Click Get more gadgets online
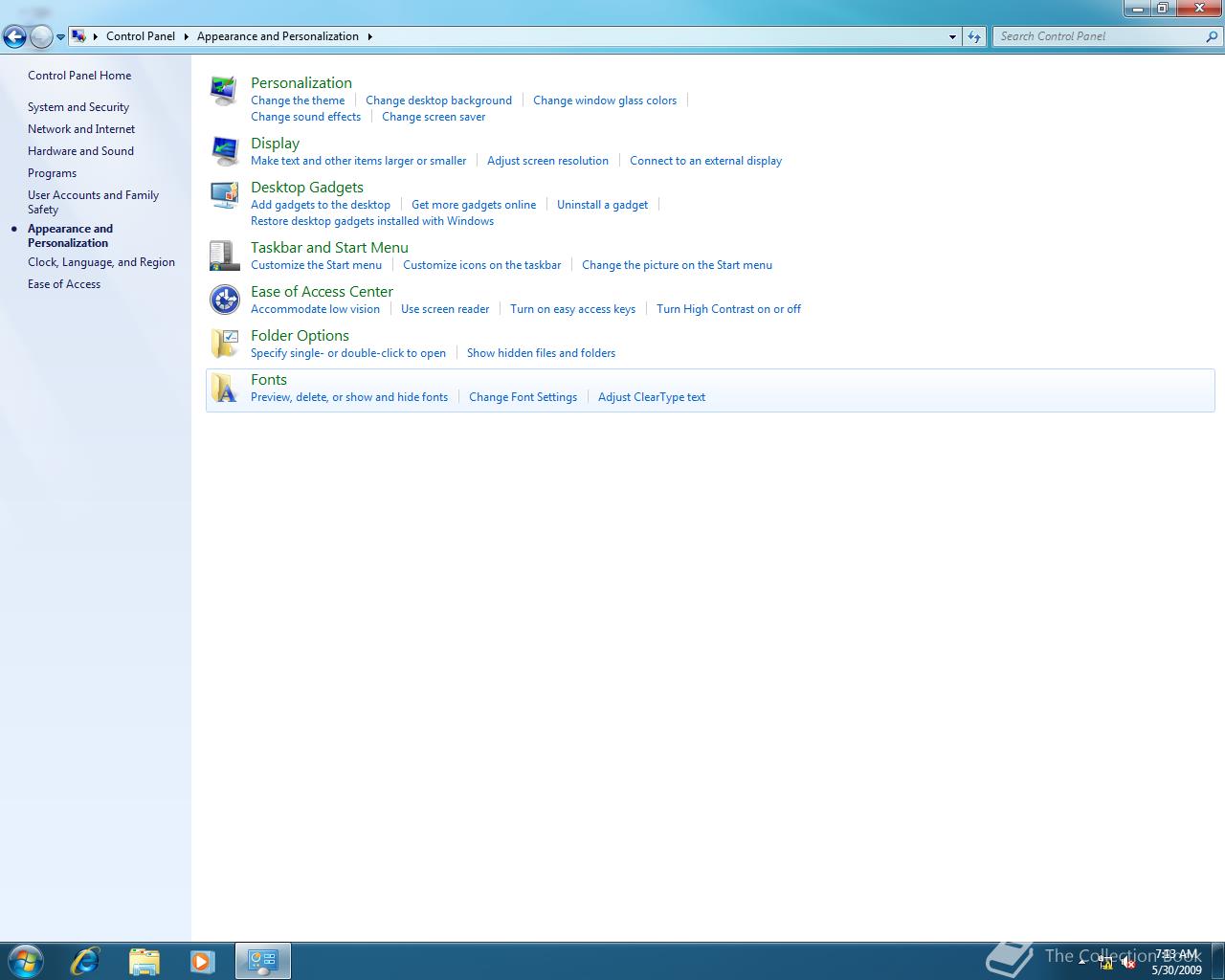Screen dimensions: 1225x980 [x=474, y=205]
